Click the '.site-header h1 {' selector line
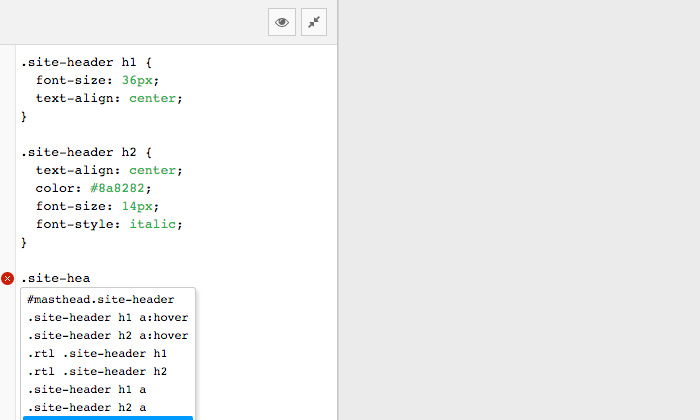Image resolution: width=700 pixels, height=420 pixels. click(87, 62)
